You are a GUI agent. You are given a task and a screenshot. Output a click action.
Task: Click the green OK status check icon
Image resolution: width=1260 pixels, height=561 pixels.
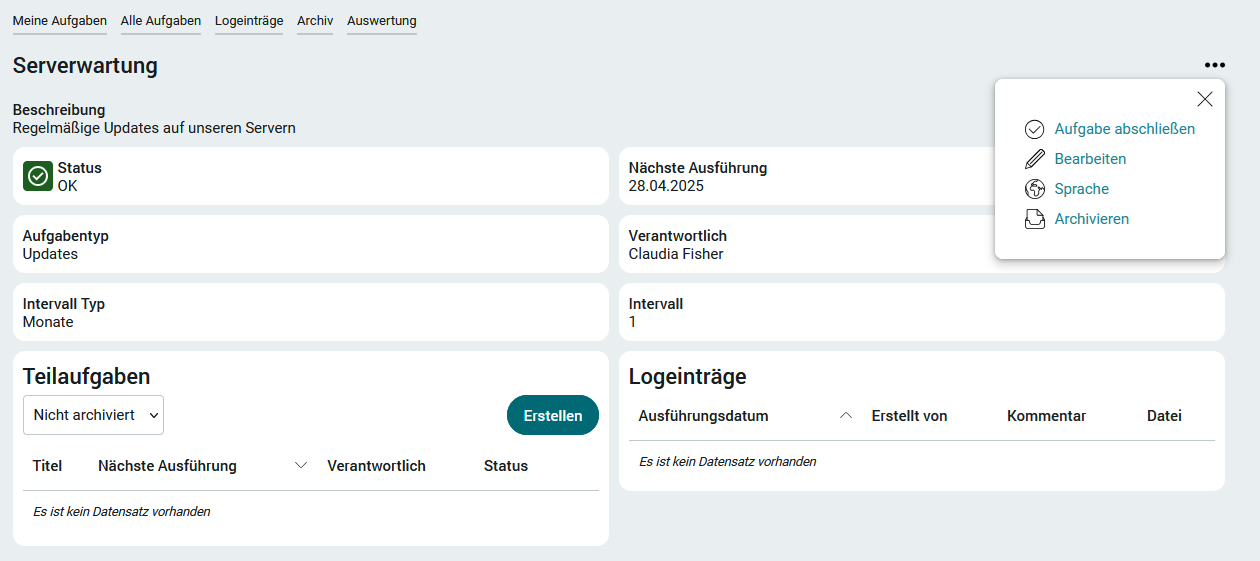click(x=38, y=176)
